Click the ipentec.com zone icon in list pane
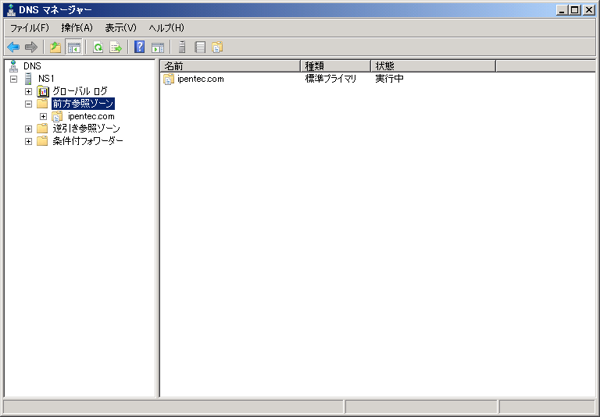The image size is (600, 417). coord(169,79)
